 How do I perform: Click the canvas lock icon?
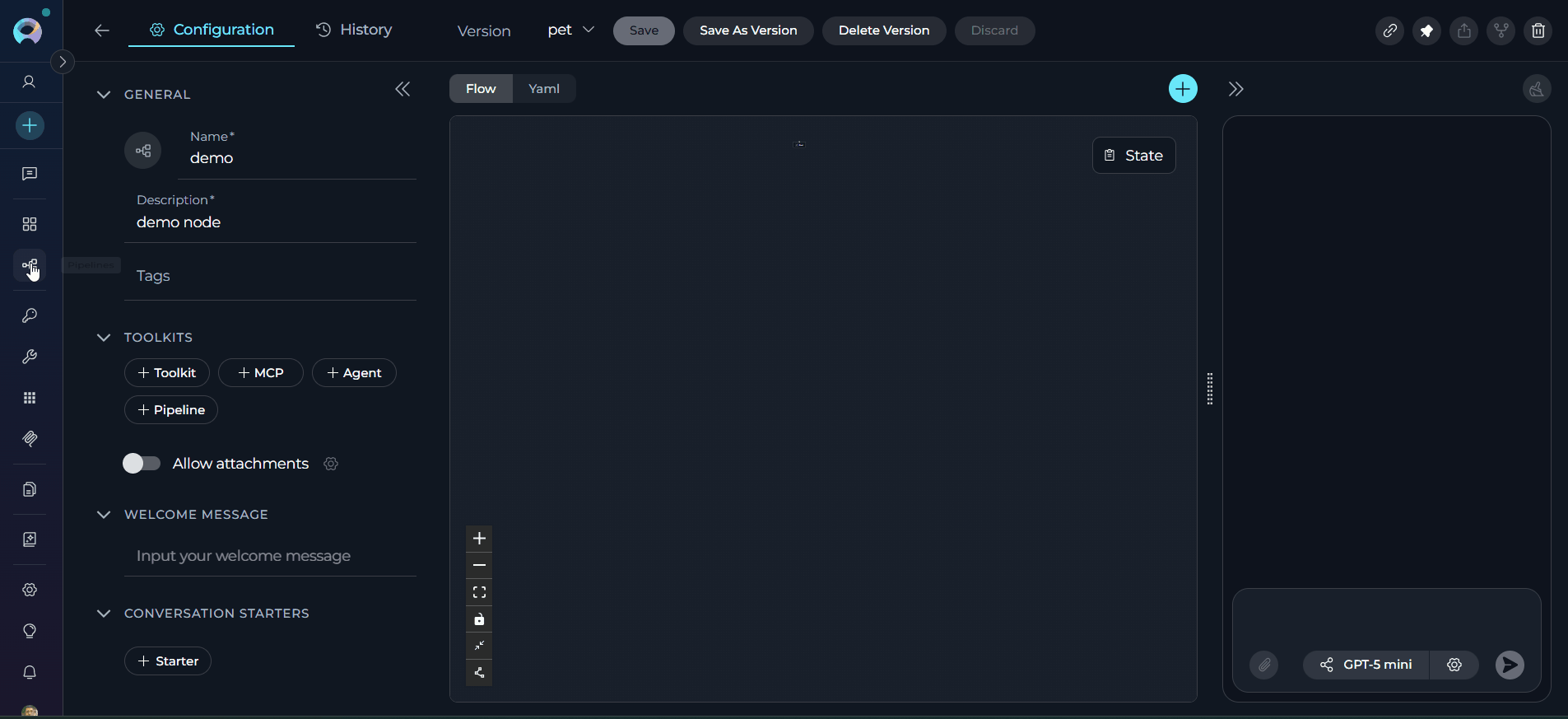(479, 619)
